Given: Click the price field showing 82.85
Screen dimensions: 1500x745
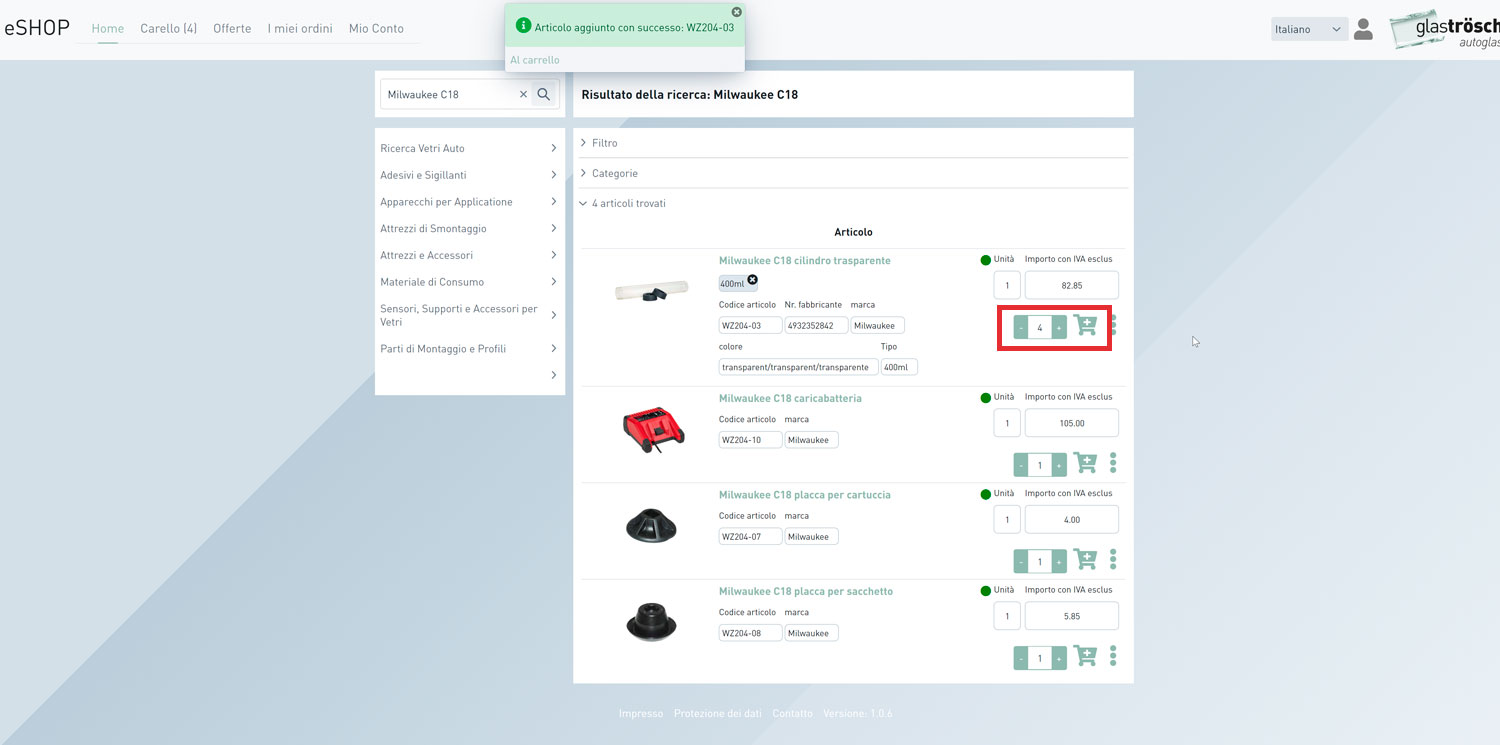Looking at the screenshot, I should [x=1072, y=285].
